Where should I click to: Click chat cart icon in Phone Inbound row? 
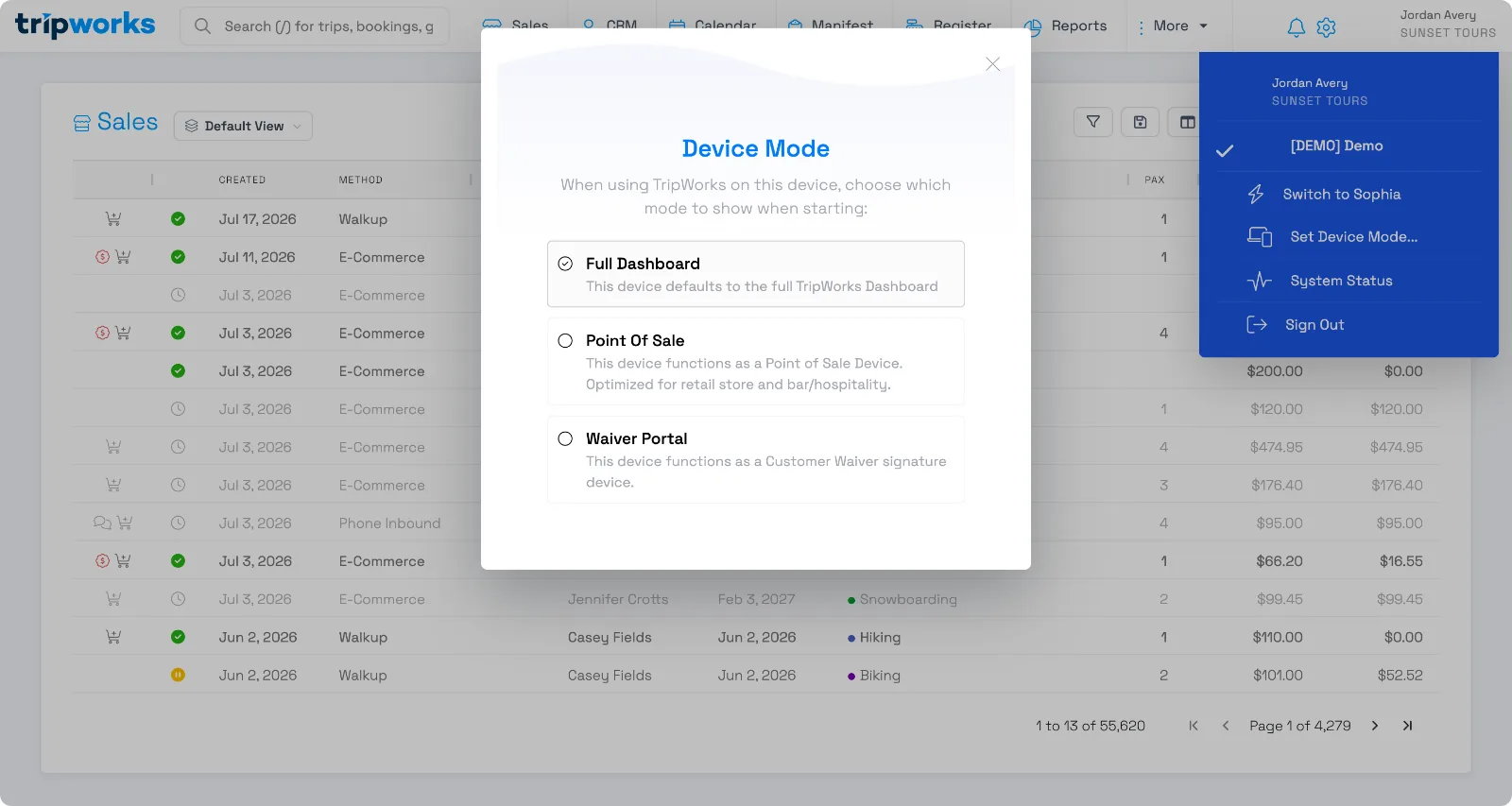[x=113, y=523]
